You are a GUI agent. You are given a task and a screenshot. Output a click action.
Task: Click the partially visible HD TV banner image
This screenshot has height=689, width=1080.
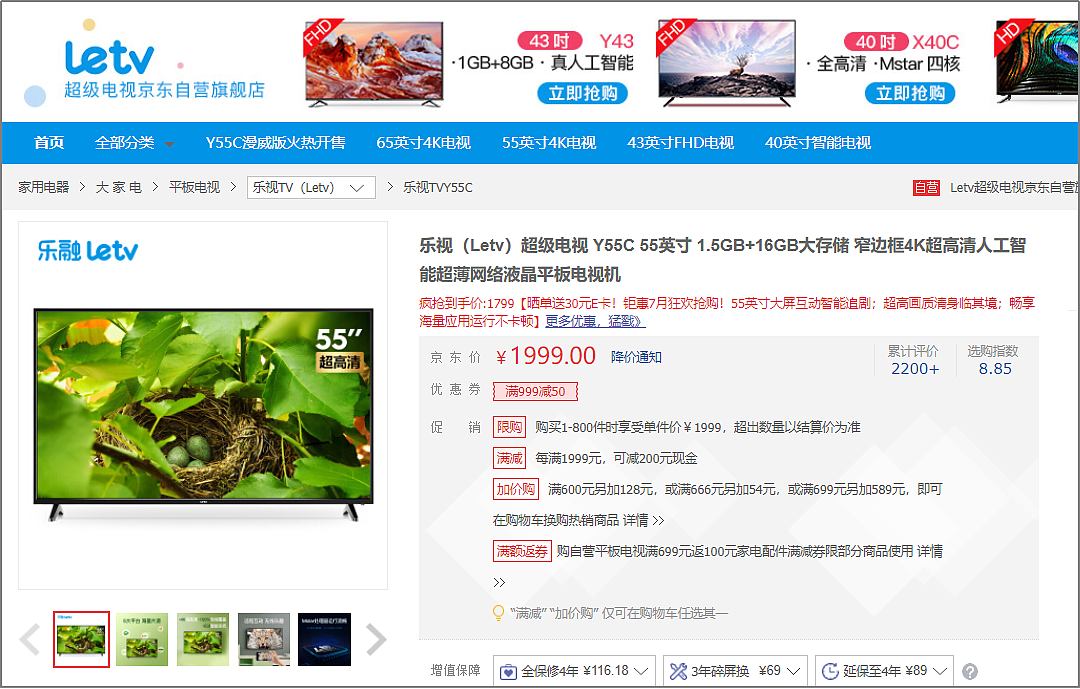(1037, 62)
